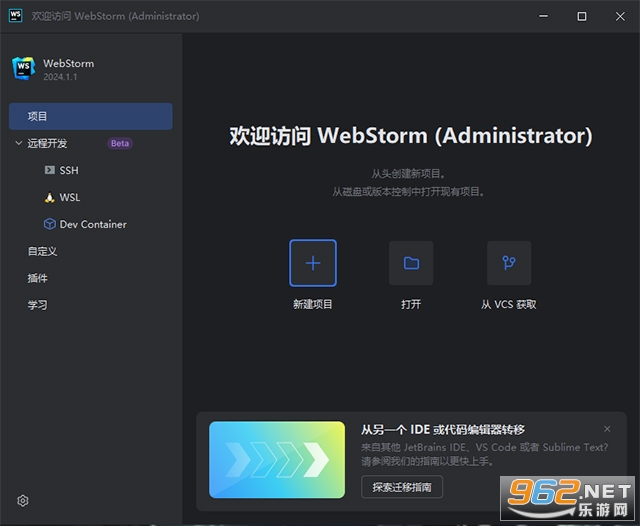Image resolution: width=640 pixels, height=526 pixels.
Task: Collapse the 远程开发 section chevron
Action: pos(18,143)
